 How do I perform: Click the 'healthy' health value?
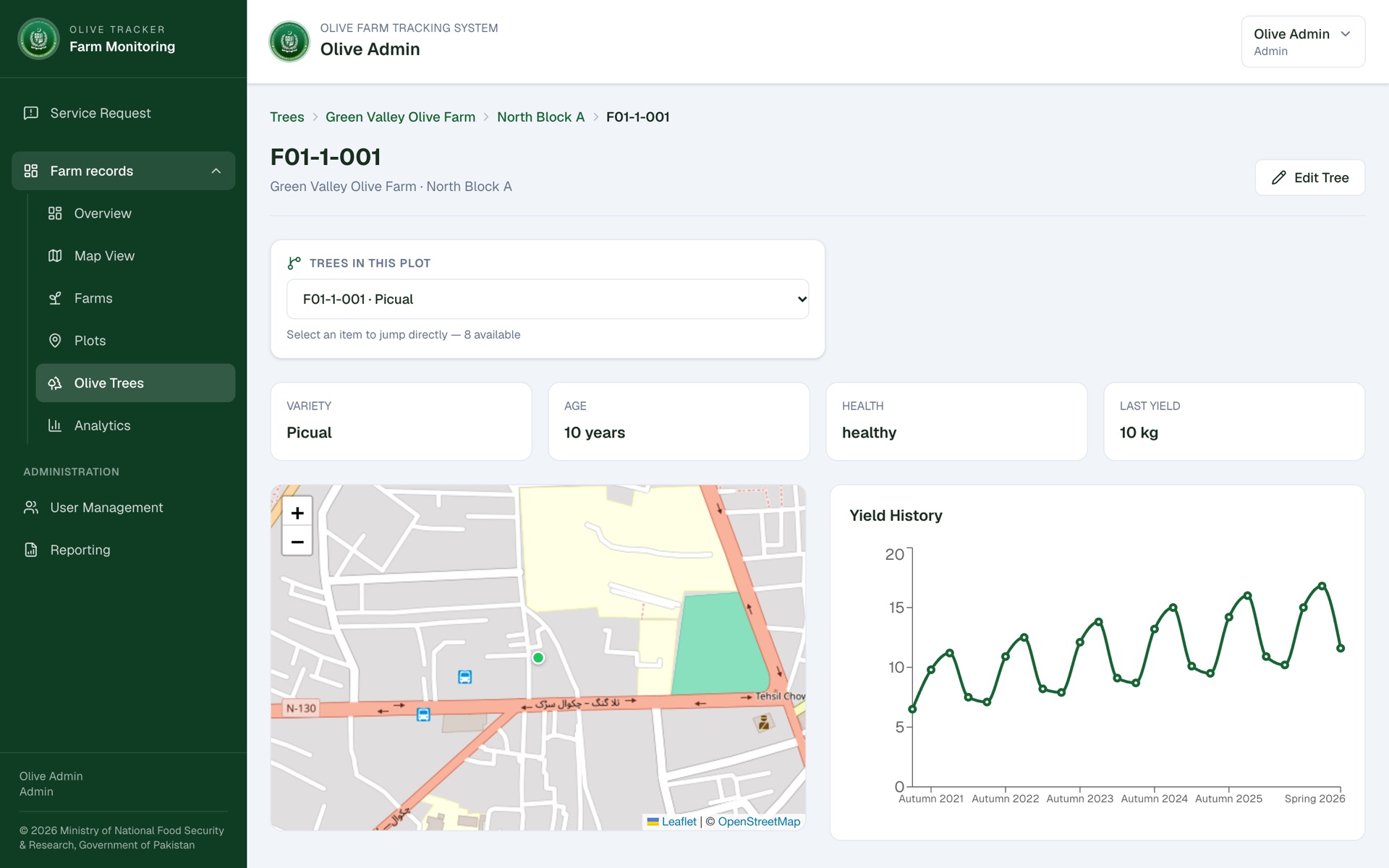(x=869, y=433)
